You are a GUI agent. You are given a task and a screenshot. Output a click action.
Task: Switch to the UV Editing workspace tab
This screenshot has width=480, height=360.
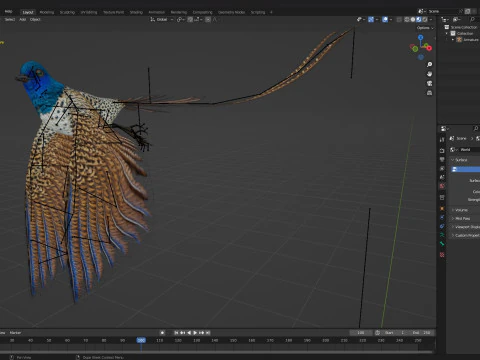point(89,12)
